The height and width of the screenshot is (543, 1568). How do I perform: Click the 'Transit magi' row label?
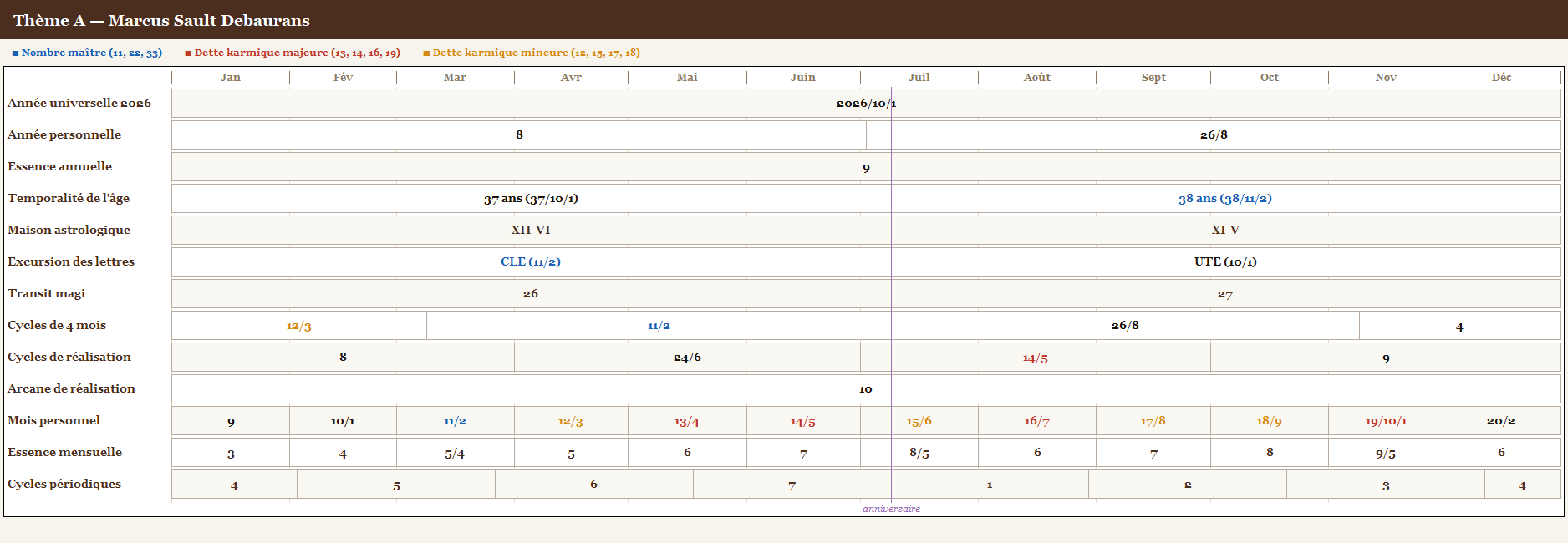point(46,293)
